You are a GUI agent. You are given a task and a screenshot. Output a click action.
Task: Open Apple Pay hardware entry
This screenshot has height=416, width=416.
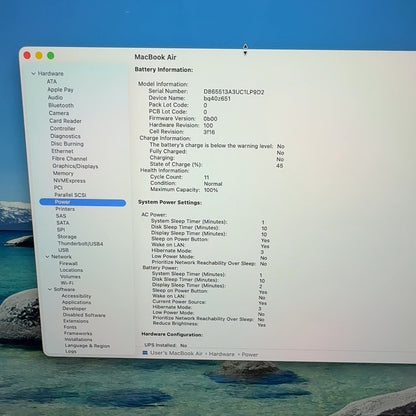point(60,90)
